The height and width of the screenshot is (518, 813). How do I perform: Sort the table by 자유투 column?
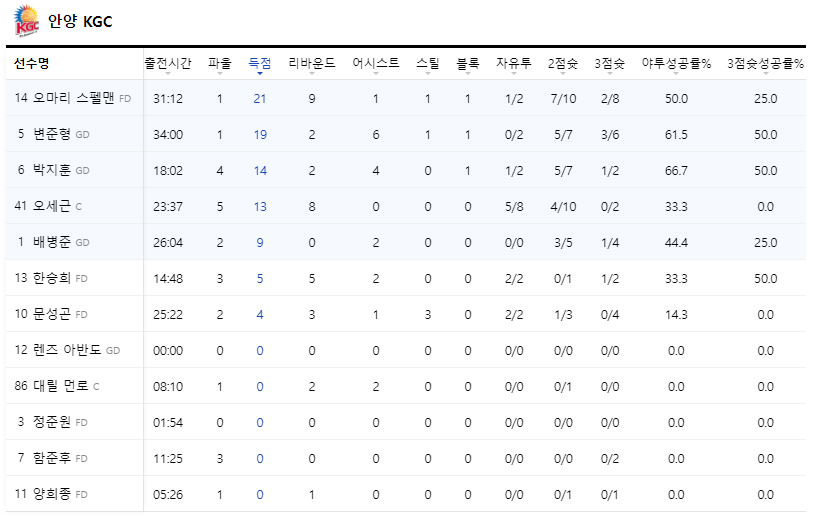[513, 64]
